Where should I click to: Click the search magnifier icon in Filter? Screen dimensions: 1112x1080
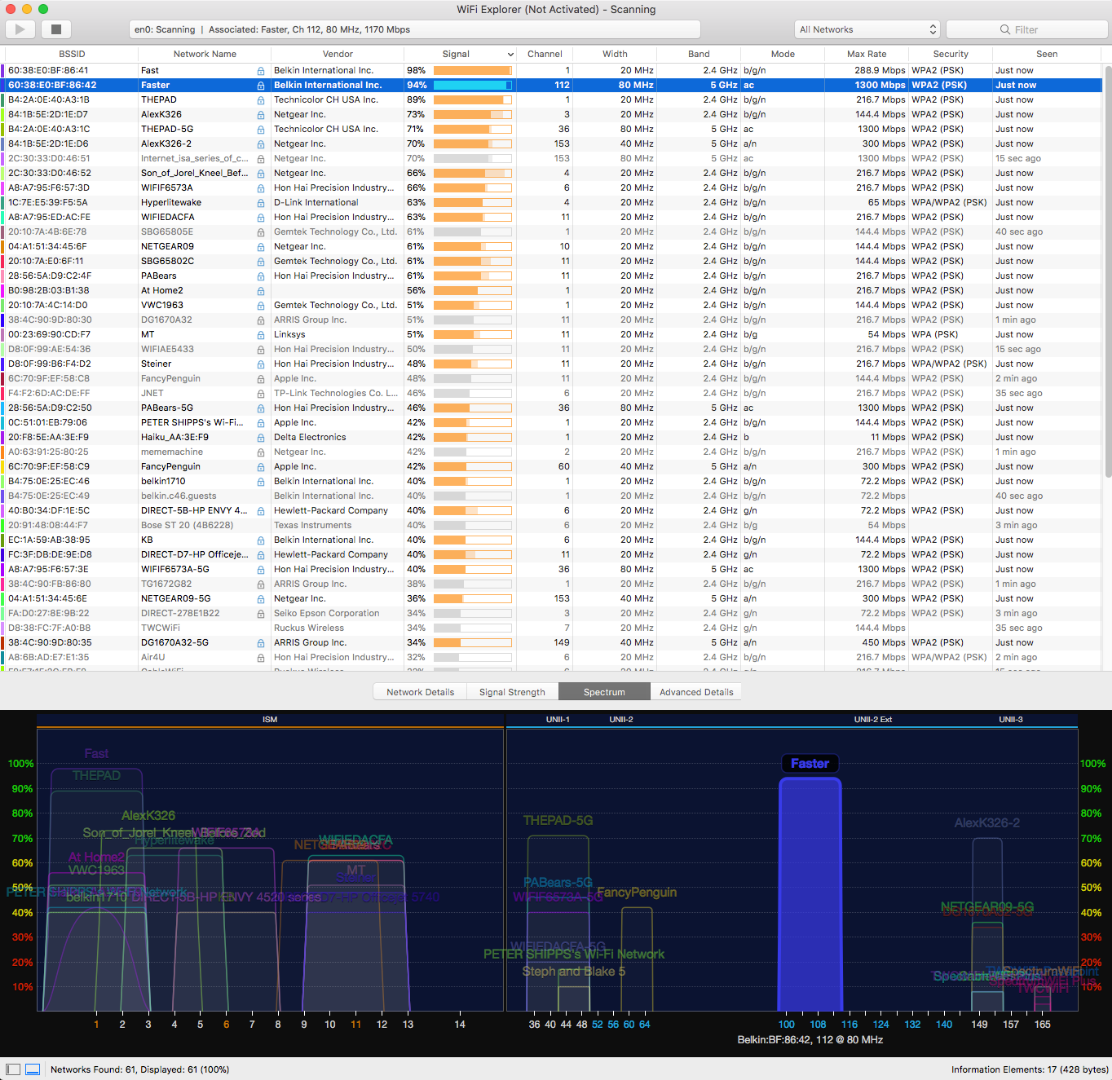tap(1005, 30)
